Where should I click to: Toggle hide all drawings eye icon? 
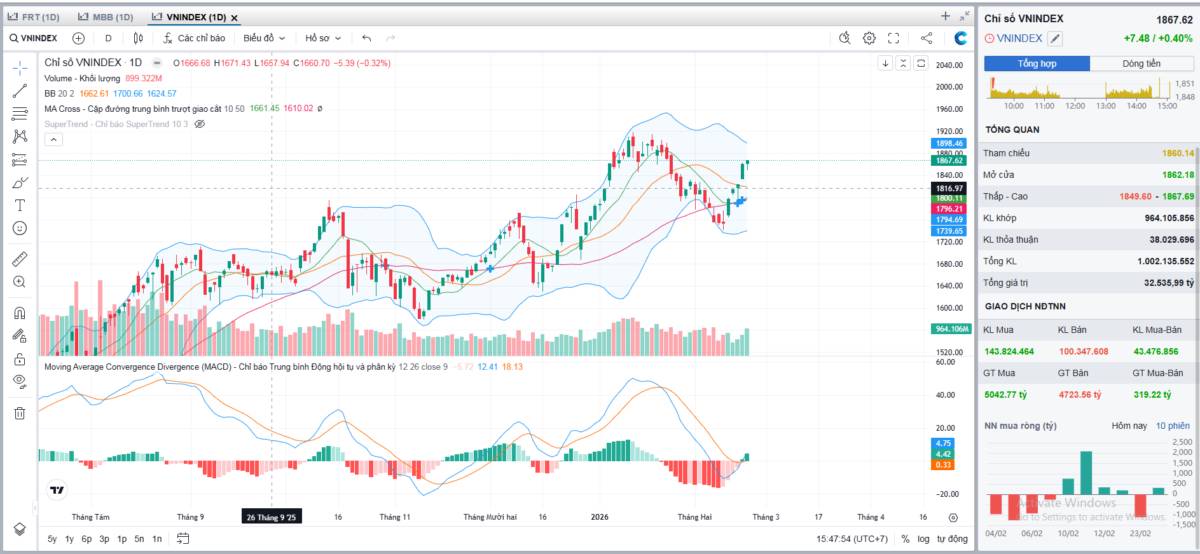[20, 381]
